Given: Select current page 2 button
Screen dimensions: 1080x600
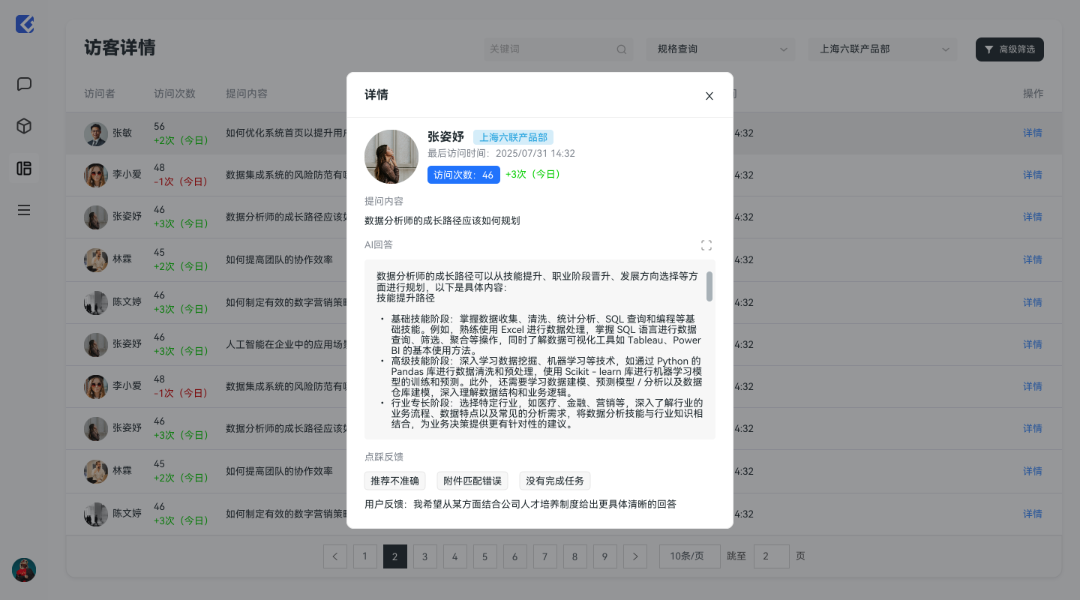Looking at the screenshot, I should point(395,557).
